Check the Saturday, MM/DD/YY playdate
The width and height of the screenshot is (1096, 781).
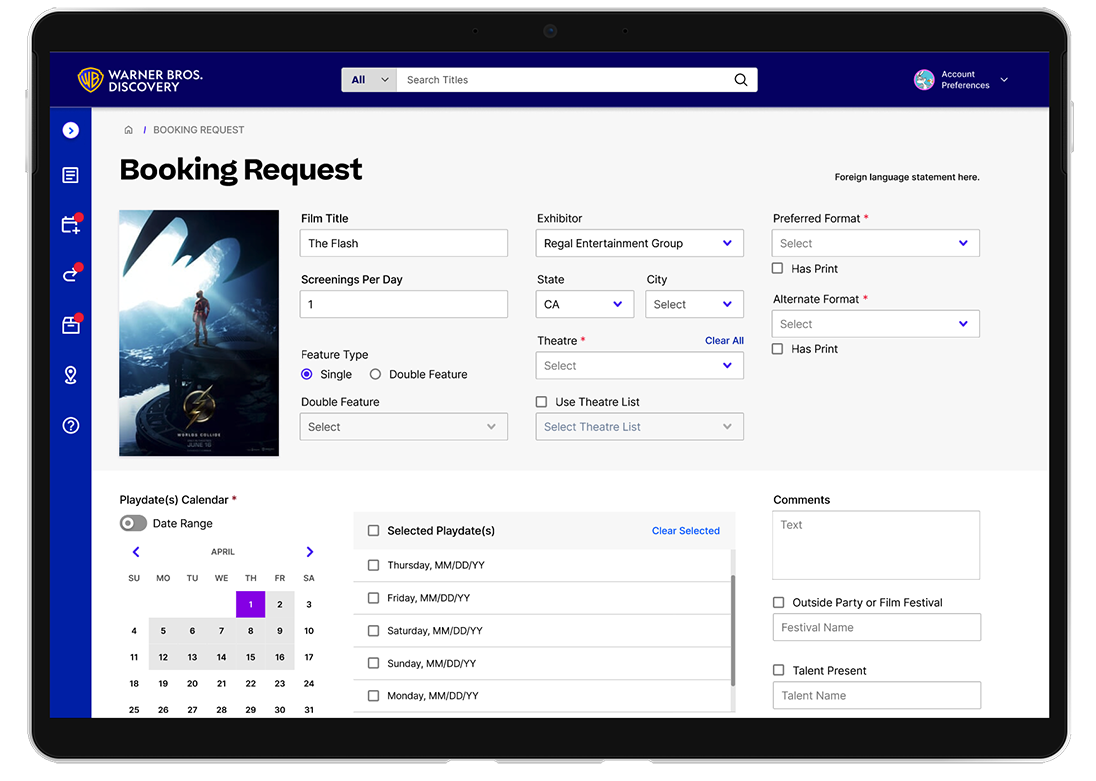click(x=373, y=631)
